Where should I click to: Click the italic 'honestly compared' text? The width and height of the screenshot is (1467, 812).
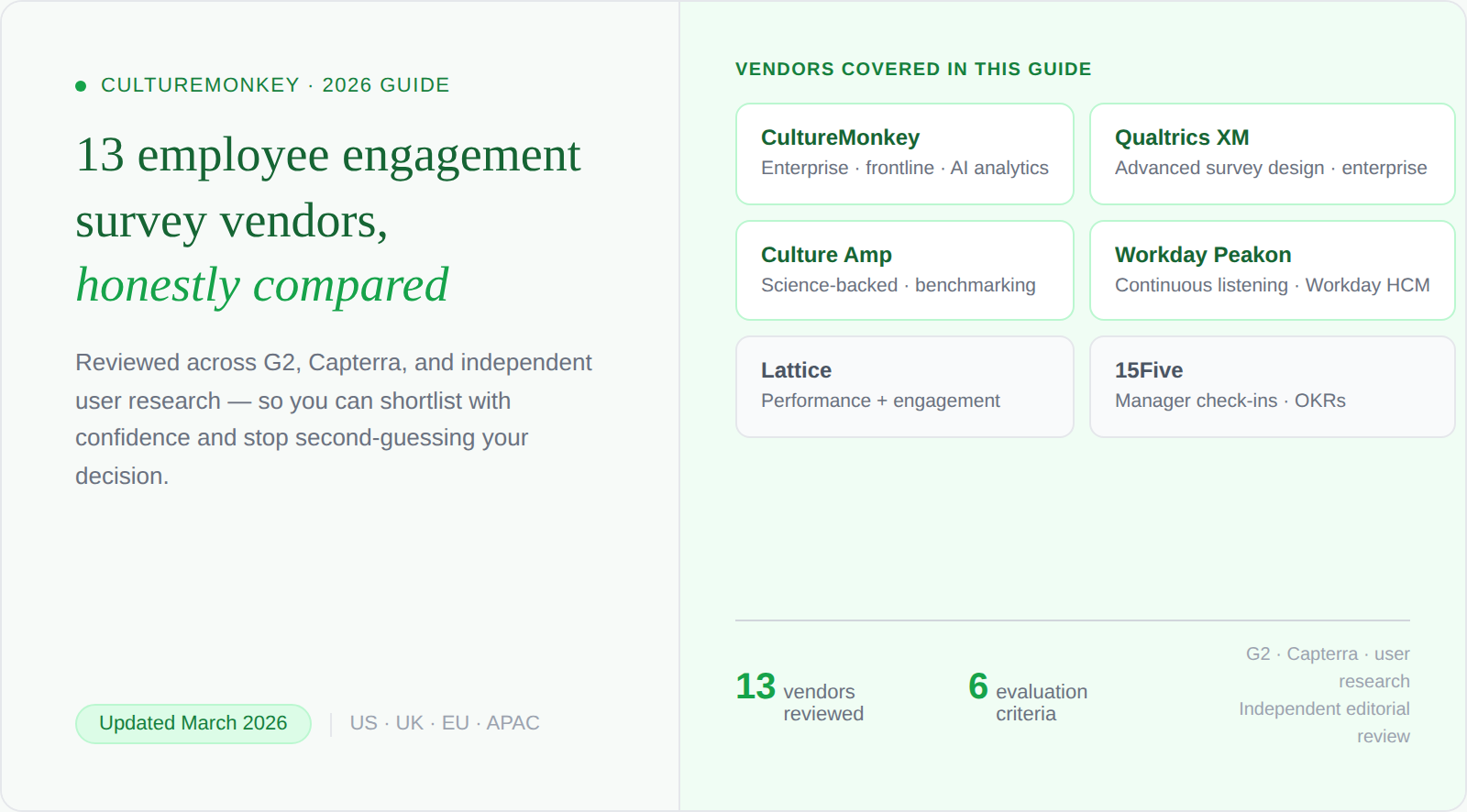(x=262, y=285)
